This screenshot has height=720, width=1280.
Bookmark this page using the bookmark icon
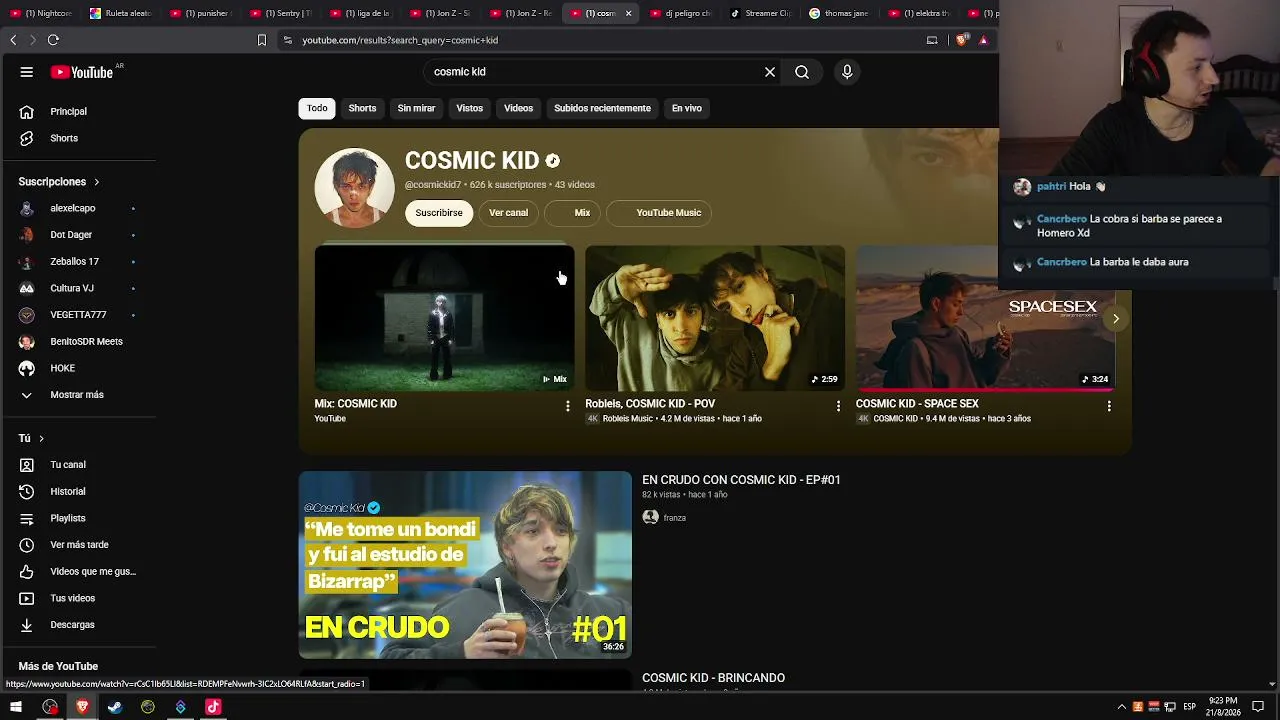coord(262,40)
